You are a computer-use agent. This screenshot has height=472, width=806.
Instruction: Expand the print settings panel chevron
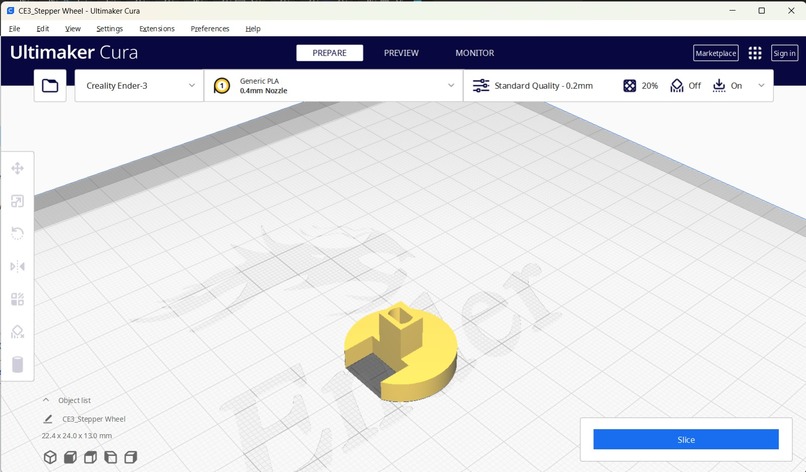click(761, 85)
